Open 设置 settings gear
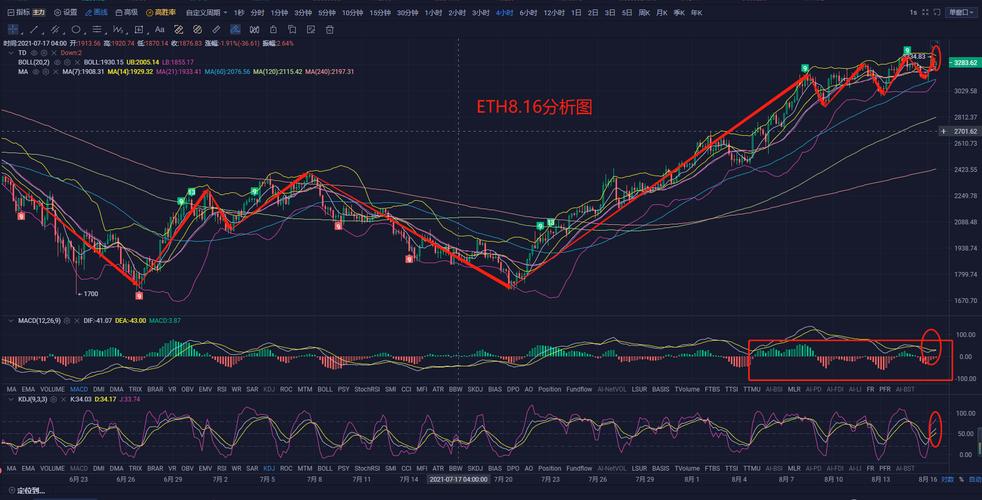982x500 pixels. 64,12
